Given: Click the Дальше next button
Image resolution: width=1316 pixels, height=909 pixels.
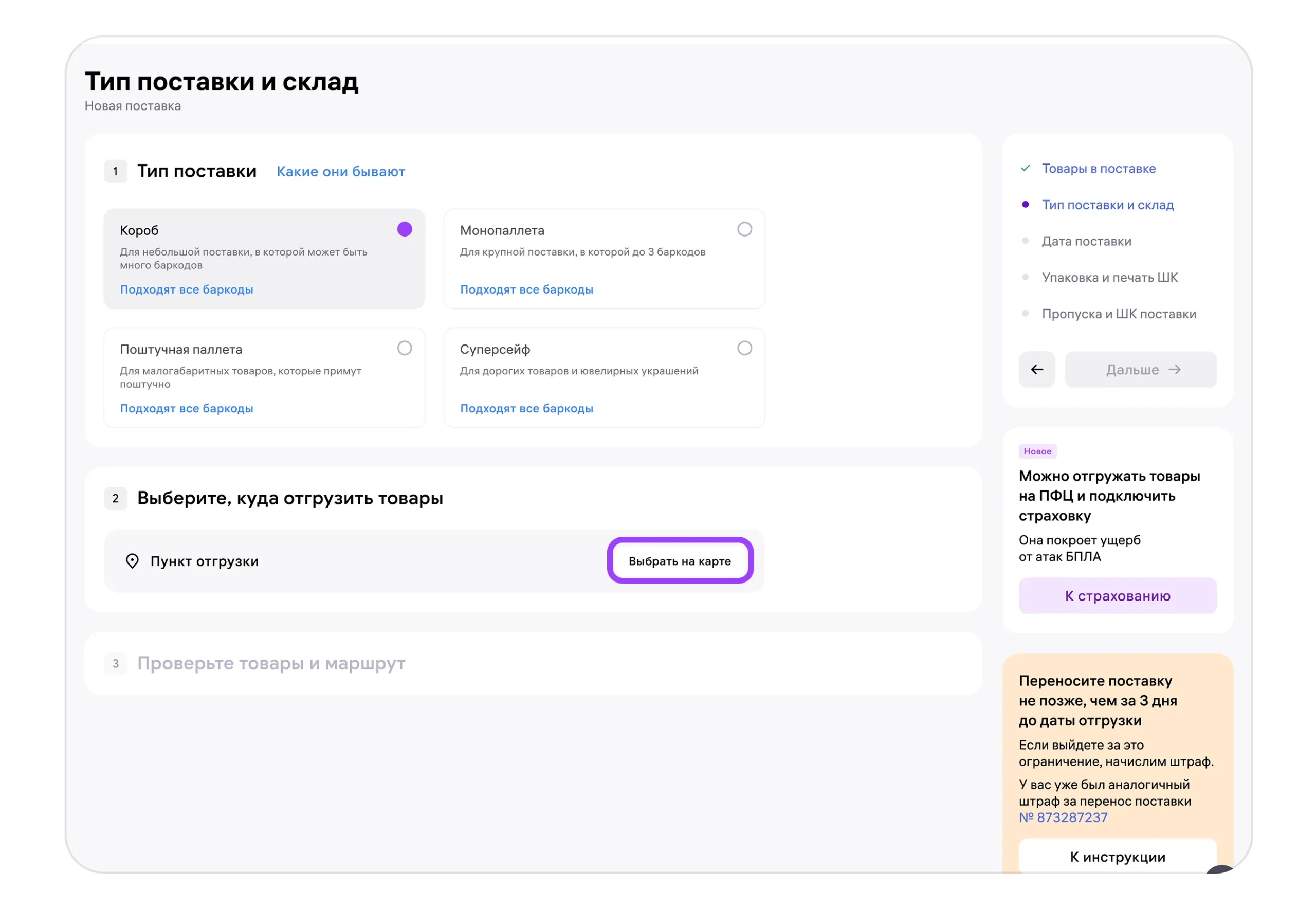Looking at the screenshot, I should (x=1141, y=370).
